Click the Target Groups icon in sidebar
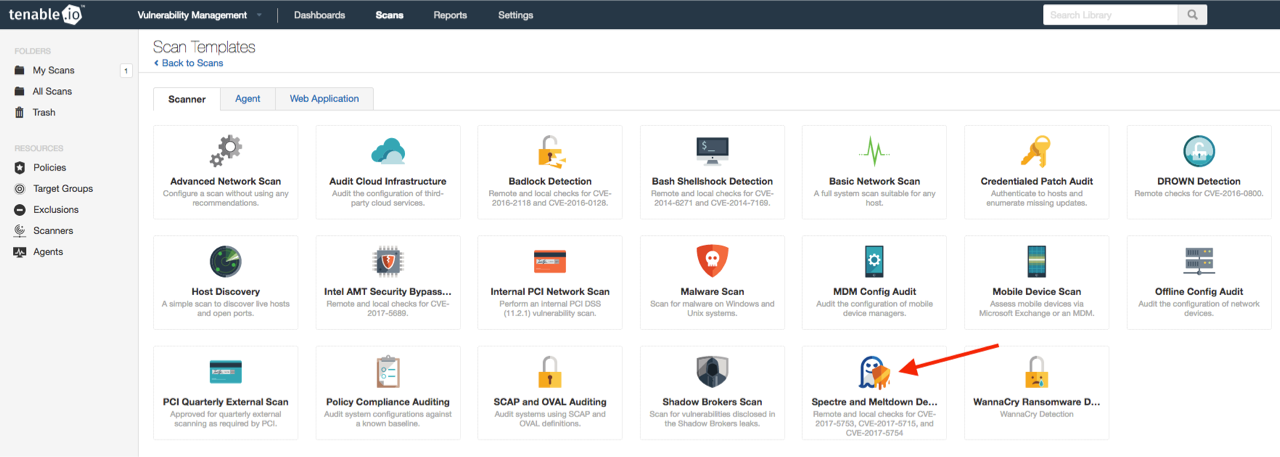Image resolution: width=1280 pixels, height=457 pixels. tap(19, 188)
